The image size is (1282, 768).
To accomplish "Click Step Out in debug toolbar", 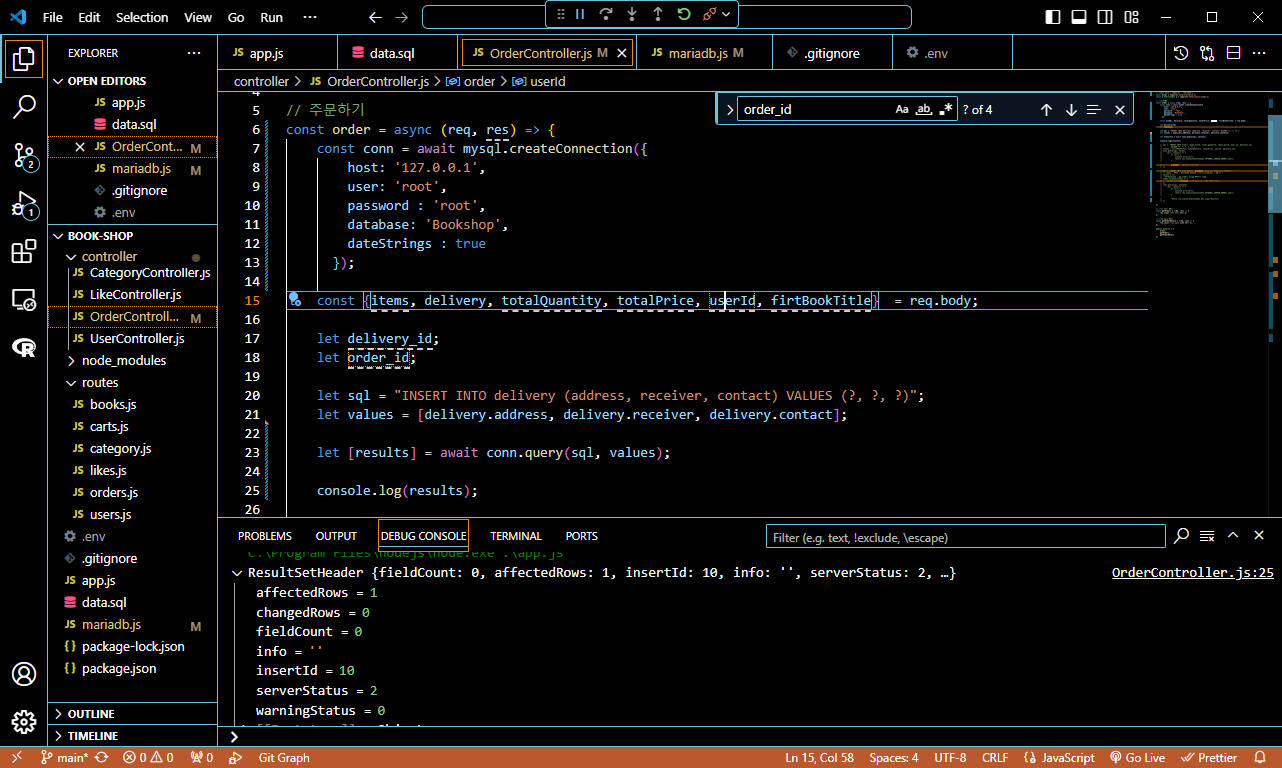I will (x=658, y=14).
